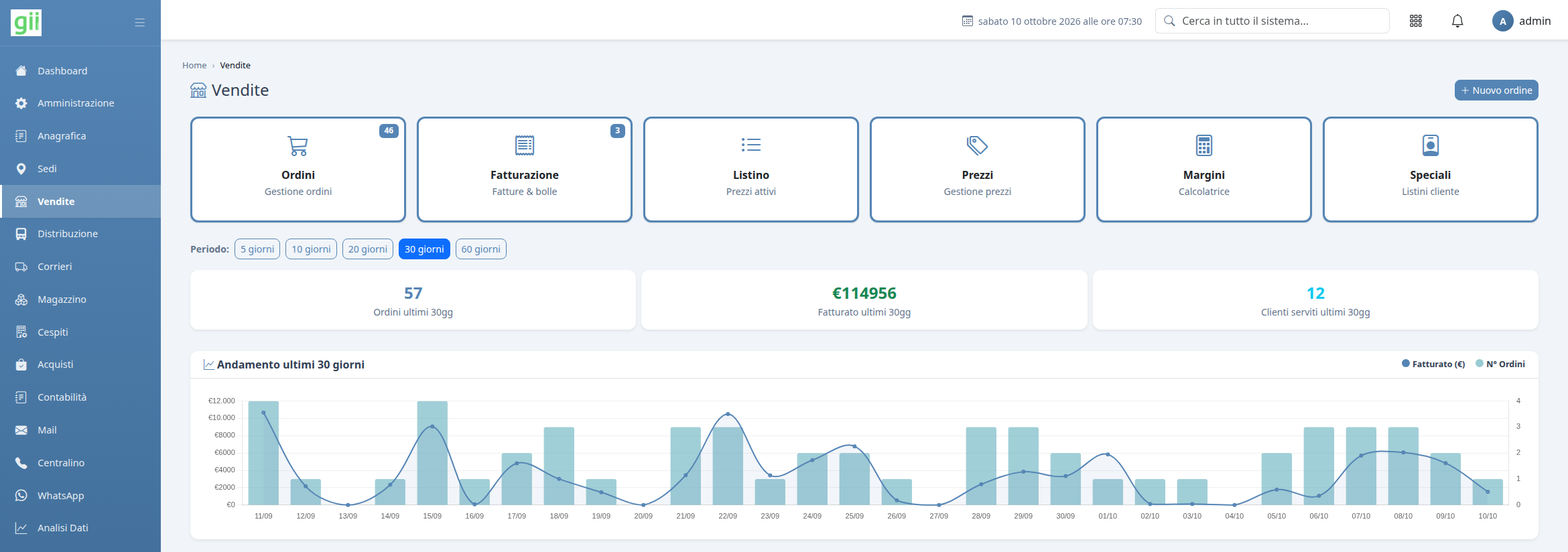
Task: Click the price tags icon on the Prezzi card
Action: coord(977,145)
